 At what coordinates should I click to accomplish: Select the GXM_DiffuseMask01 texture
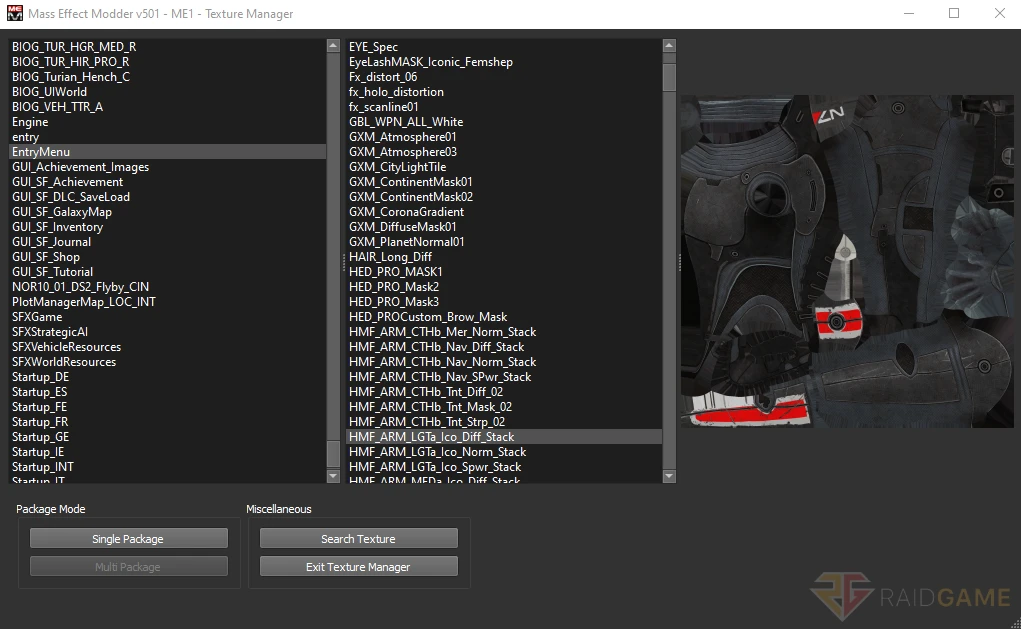tap(504, 227)
